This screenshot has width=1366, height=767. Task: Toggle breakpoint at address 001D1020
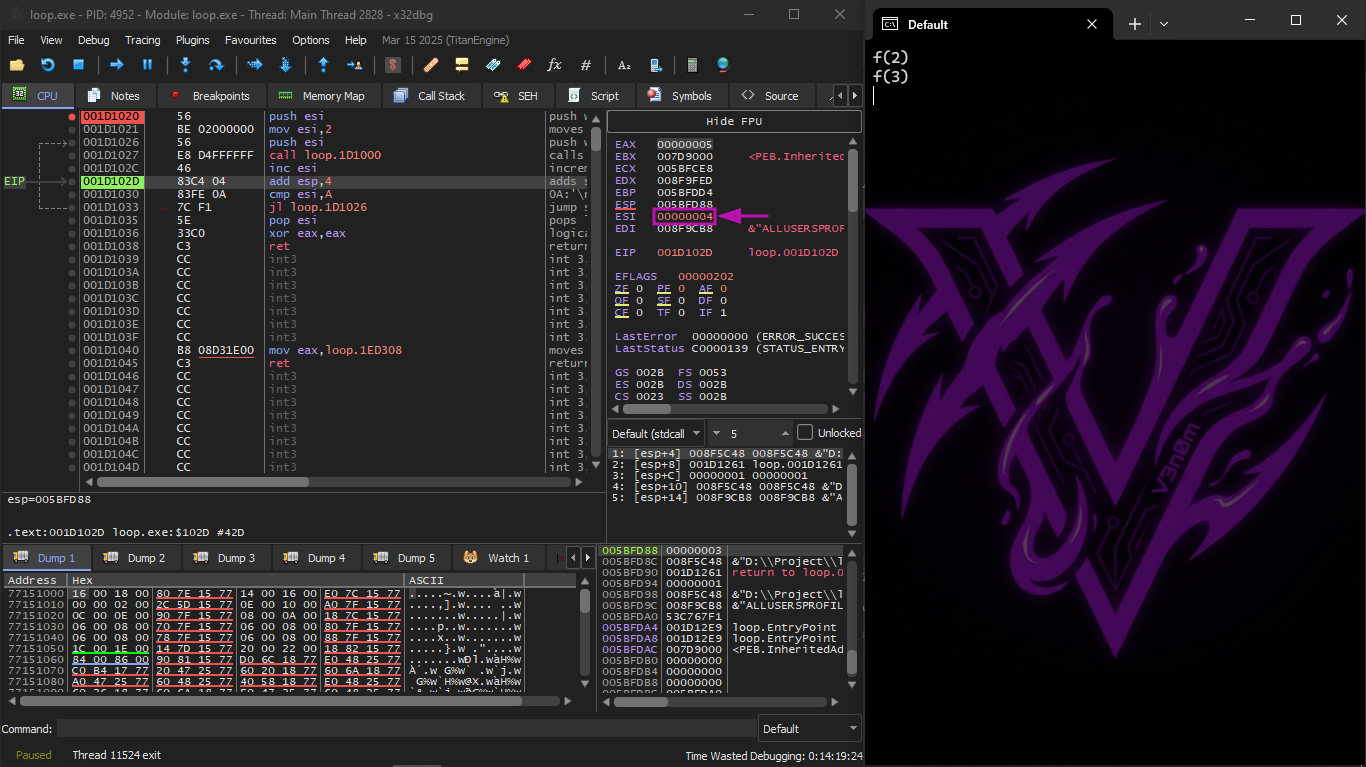click(71, 117)
